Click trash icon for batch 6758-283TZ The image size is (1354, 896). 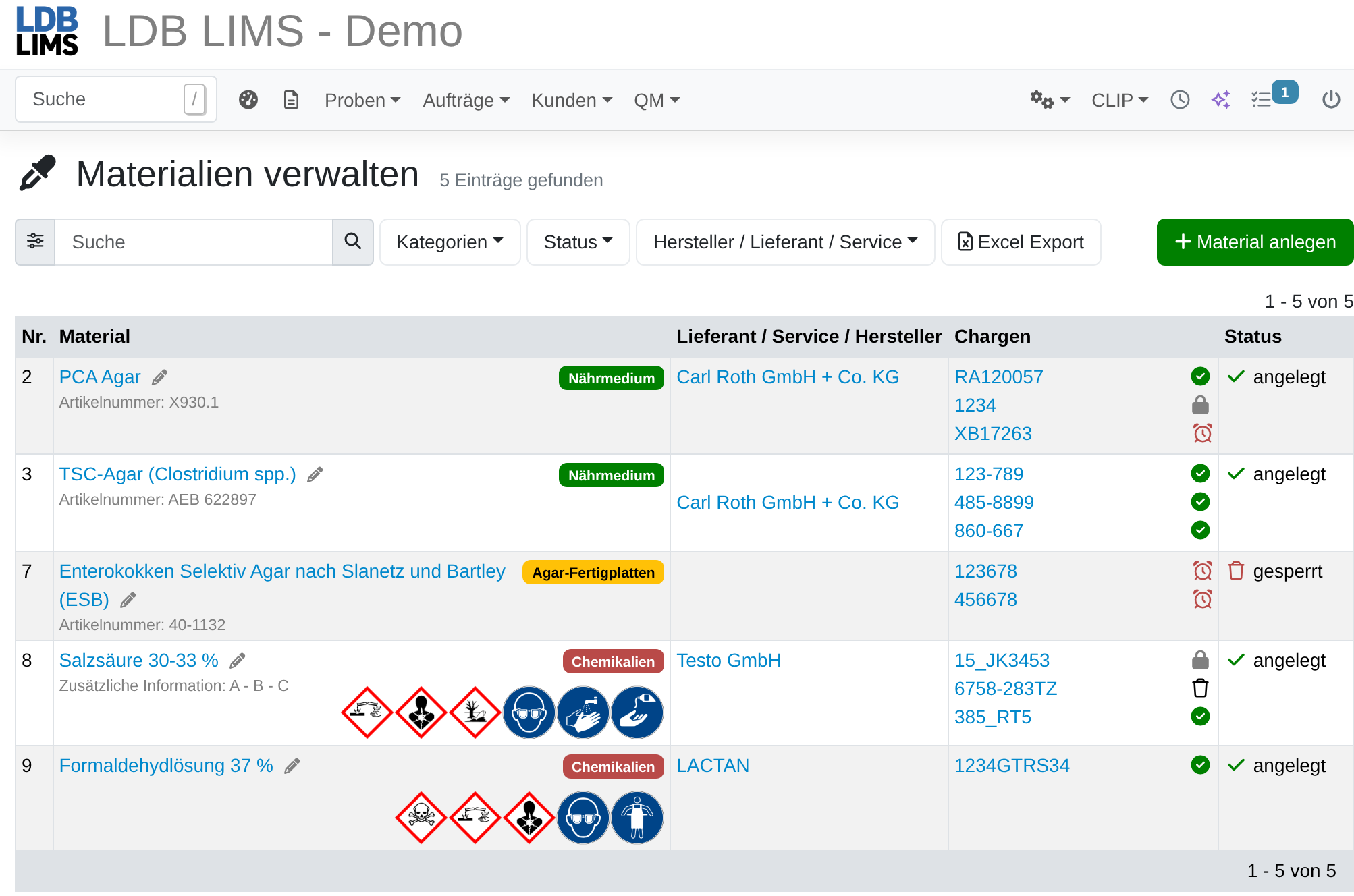1200,688
